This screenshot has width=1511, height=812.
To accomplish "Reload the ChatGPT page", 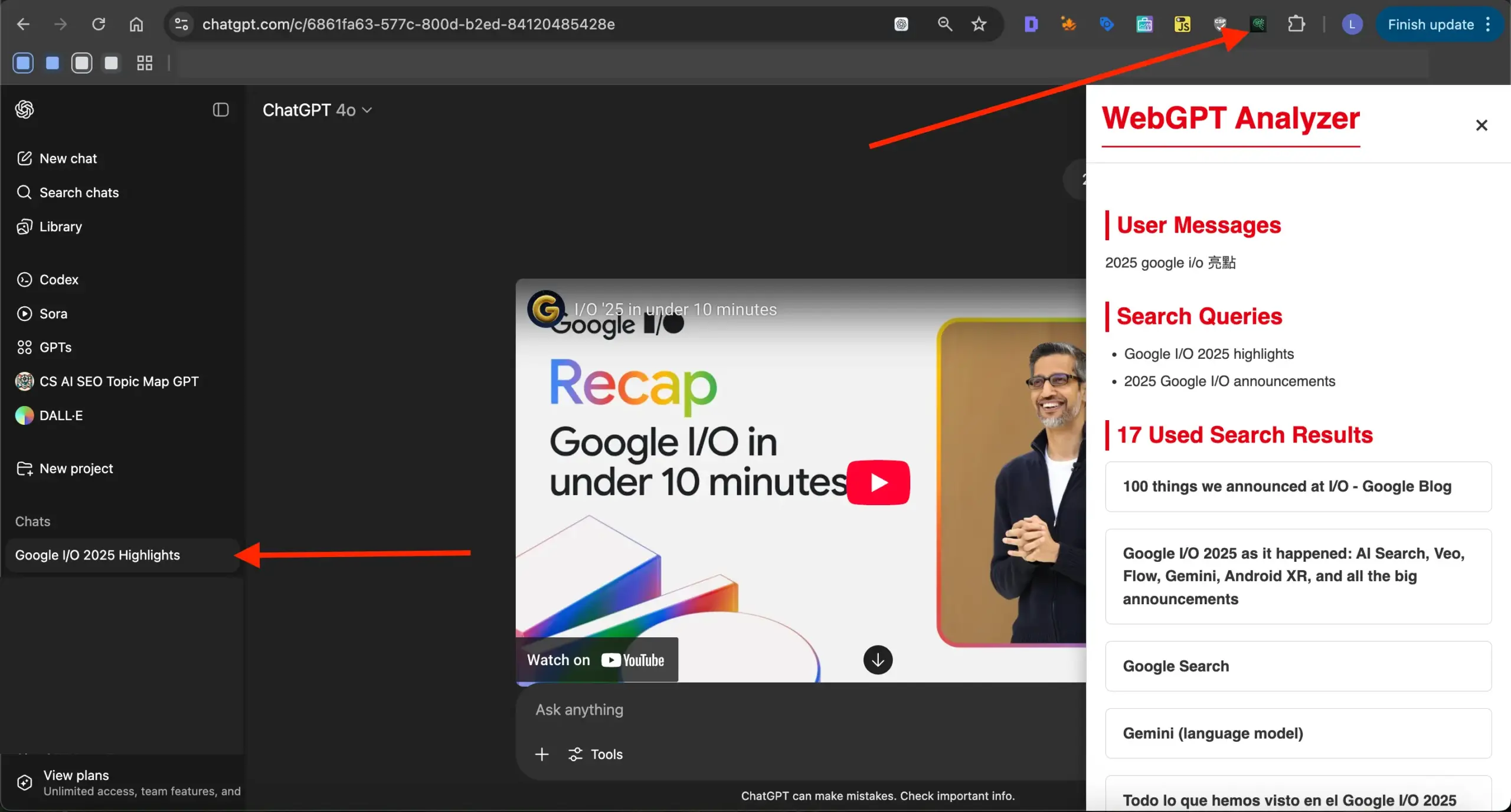I will pyautogui.click(x=99, y=24).
